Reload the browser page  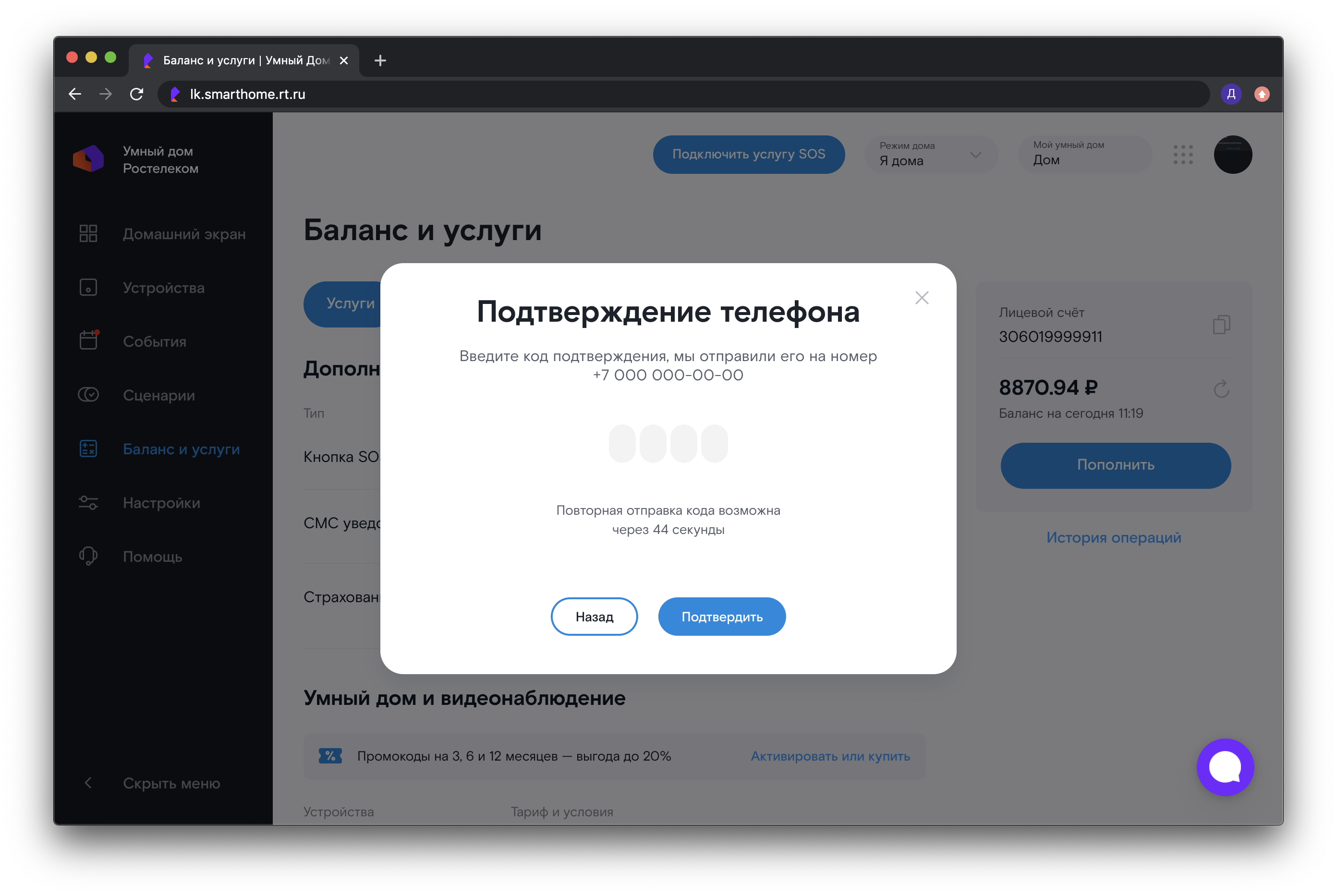tap(136, 94)
